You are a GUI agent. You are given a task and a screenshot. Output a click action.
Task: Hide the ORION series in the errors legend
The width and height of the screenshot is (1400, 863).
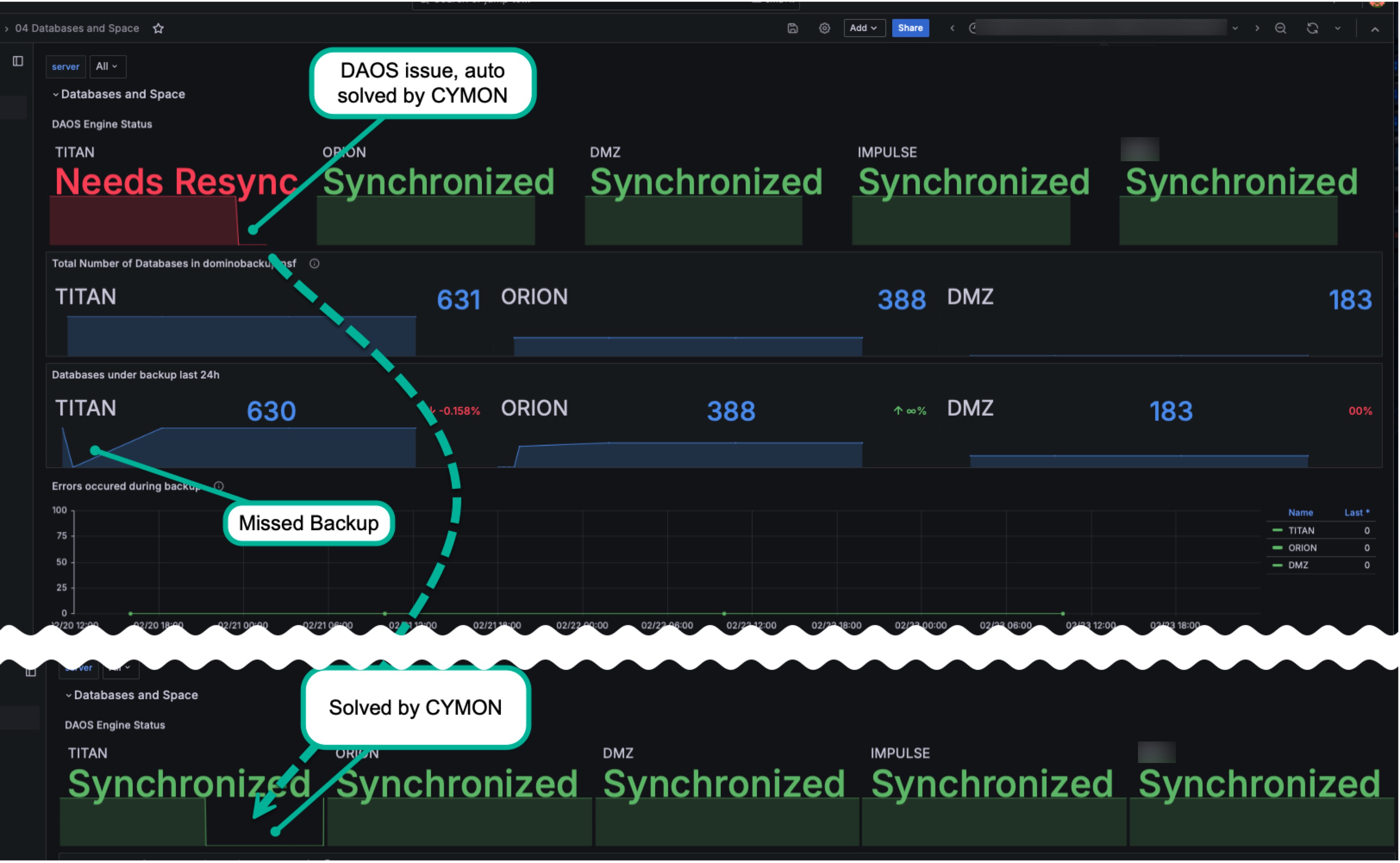[1303, 547]
